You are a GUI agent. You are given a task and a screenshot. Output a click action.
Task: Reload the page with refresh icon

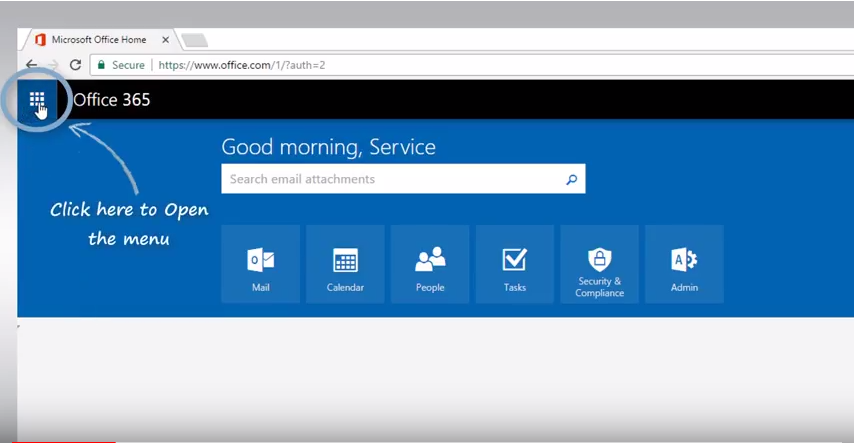[75, 65]
